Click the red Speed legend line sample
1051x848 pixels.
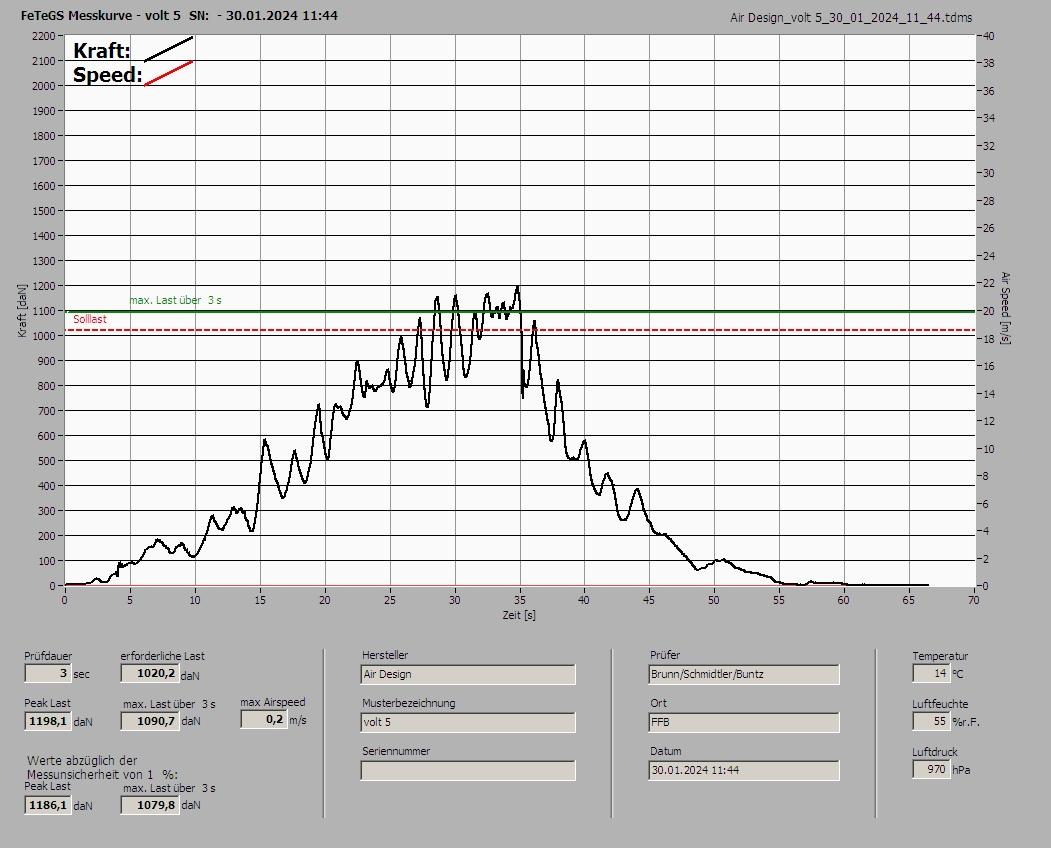pos(169,73)
